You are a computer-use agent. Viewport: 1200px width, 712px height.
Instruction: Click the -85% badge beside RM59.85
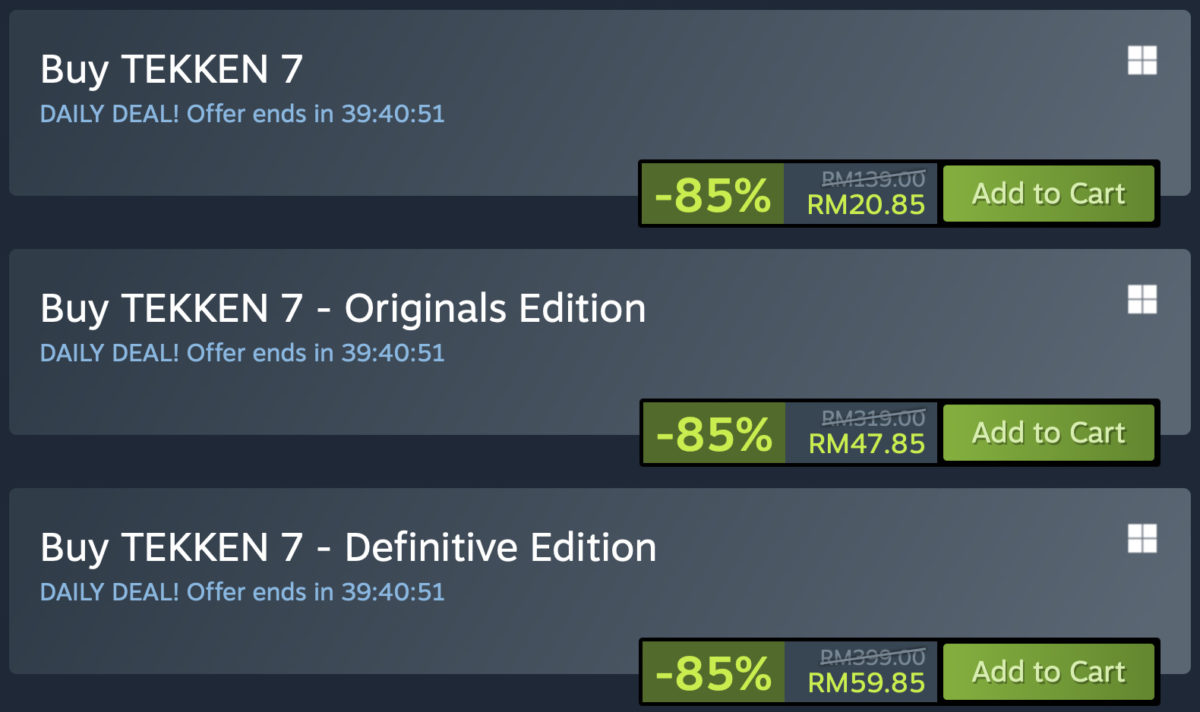(x=713, y=672)
